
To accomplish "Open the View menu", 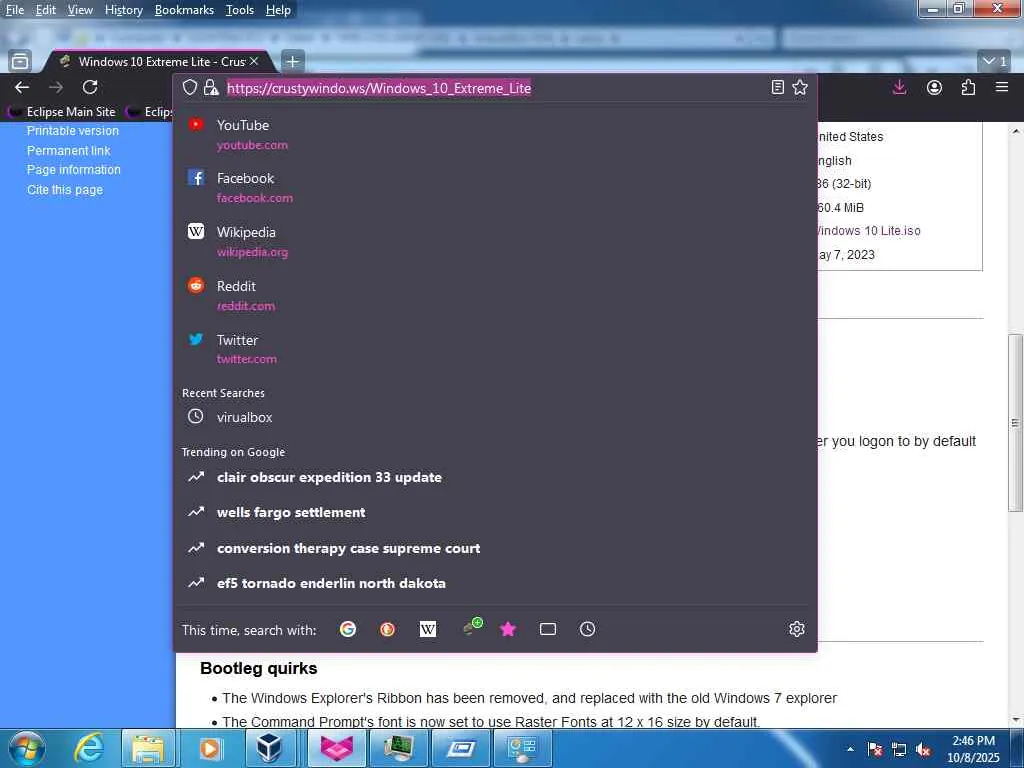I will (x=80, y=10).
